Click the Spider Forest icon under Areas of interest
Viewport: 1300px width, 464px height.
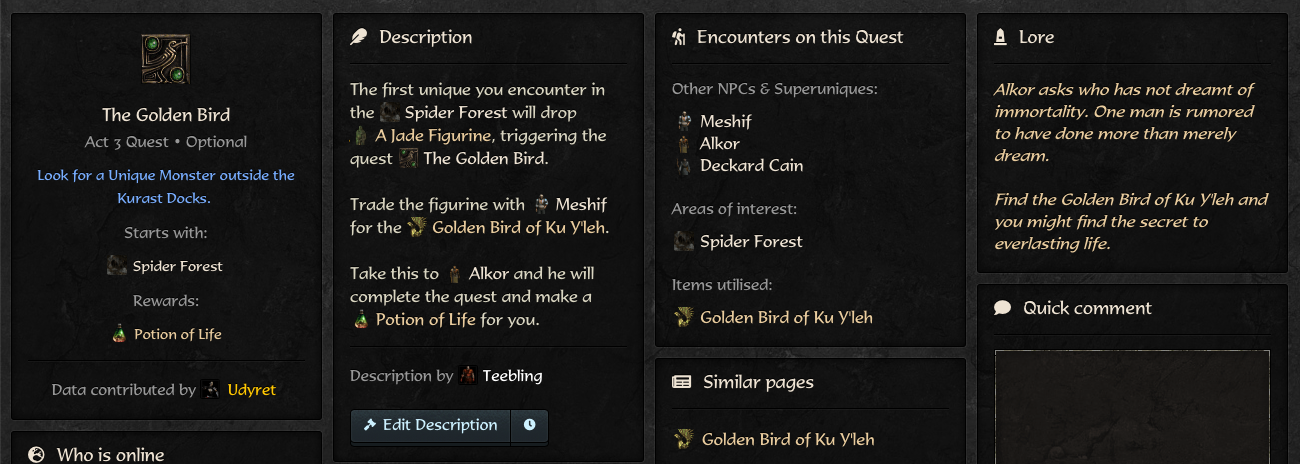[684, 241]
